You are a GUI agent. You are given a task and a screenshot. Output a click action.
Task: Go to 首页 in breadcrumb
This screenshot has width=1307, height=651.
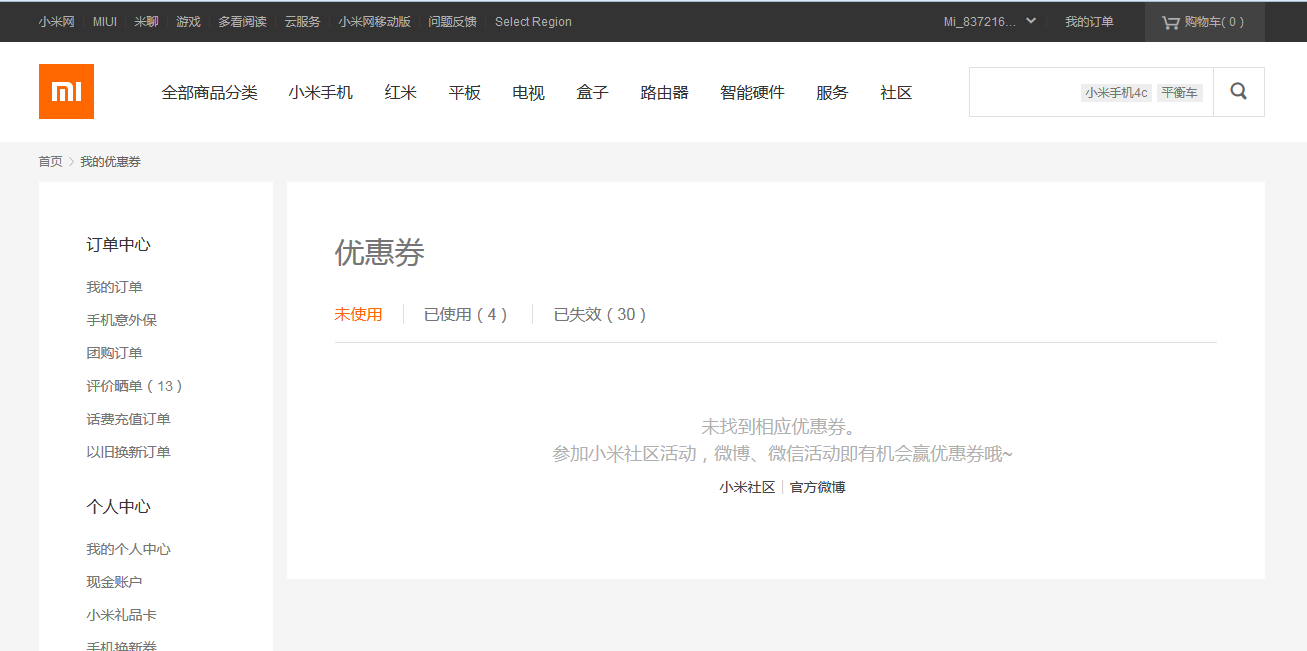click(x=50, y=161)
